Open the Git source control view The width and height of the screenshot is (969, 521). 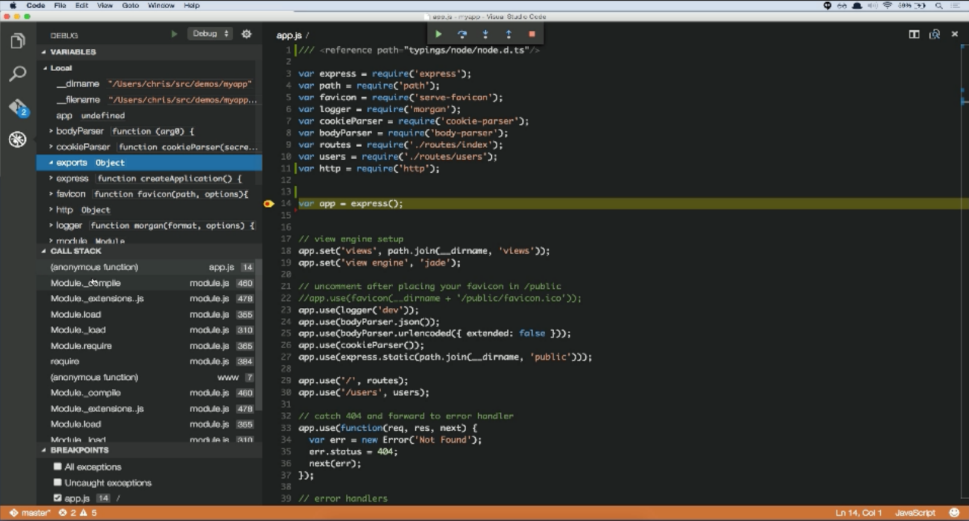(x=17, y=107)
